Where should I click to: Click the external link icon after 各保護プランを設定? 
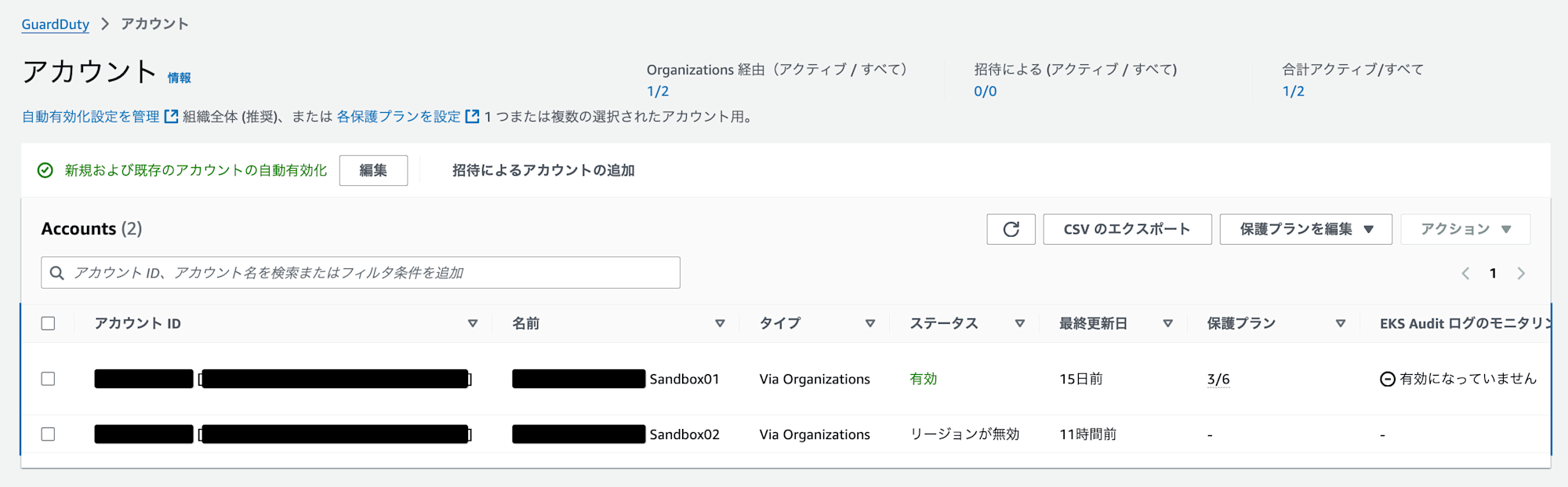tap(472, 117)
